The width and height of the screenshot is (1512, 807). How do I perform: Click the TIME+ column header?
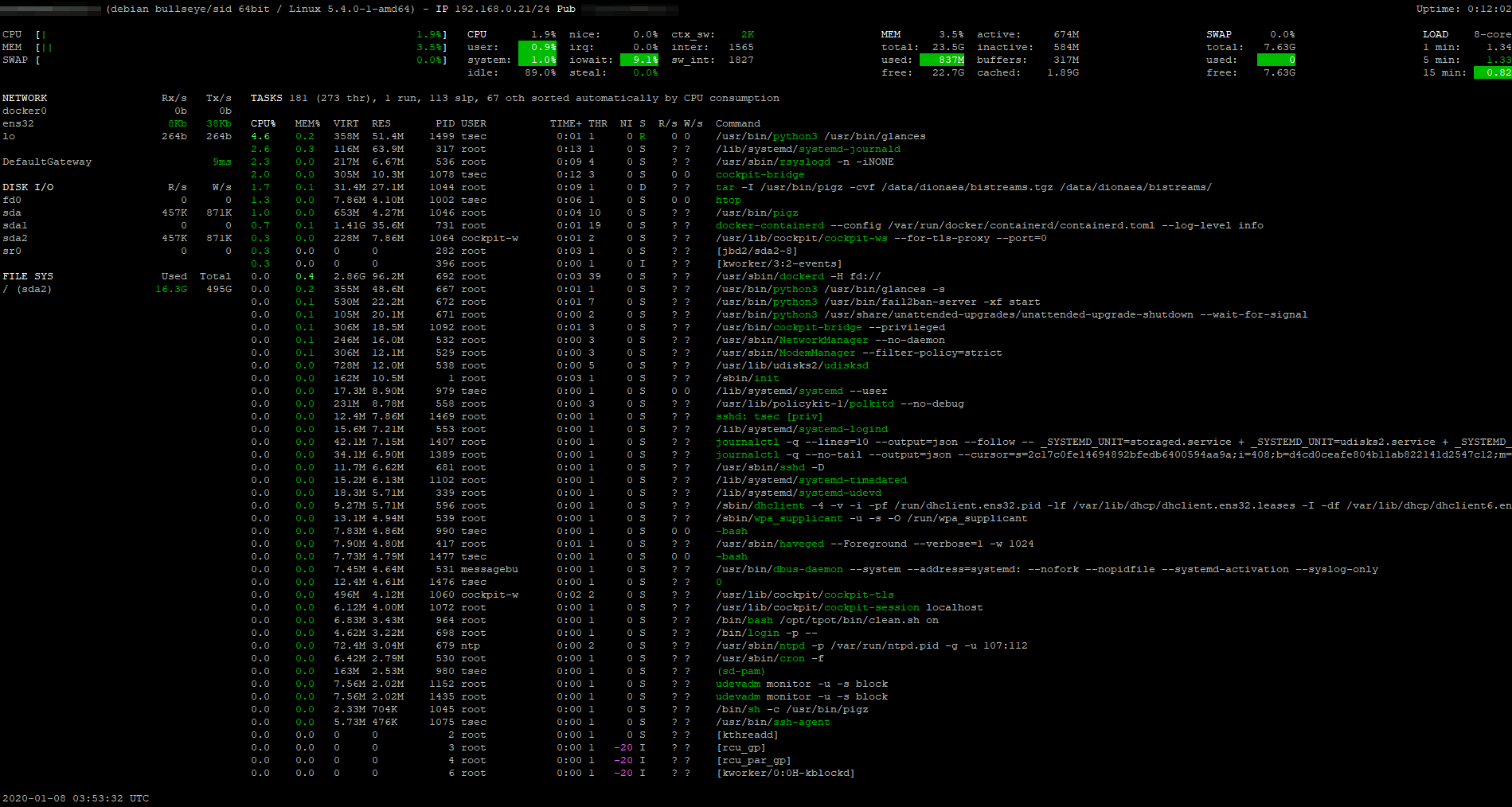[x=566, y=123]
